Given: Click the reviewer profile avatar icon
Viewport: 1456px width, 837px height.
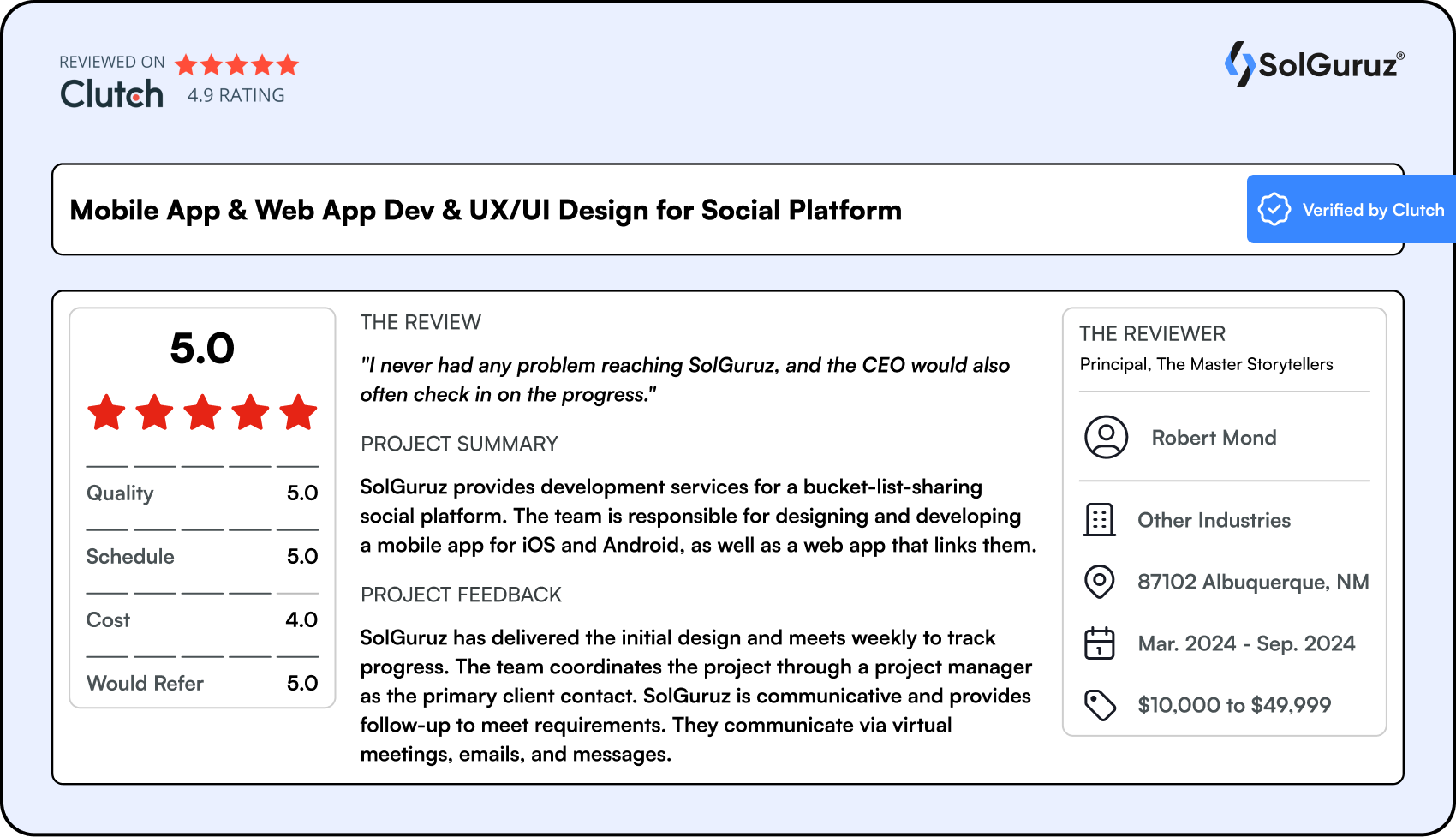Looking at the screenshot, I should tap(1107, 437).
